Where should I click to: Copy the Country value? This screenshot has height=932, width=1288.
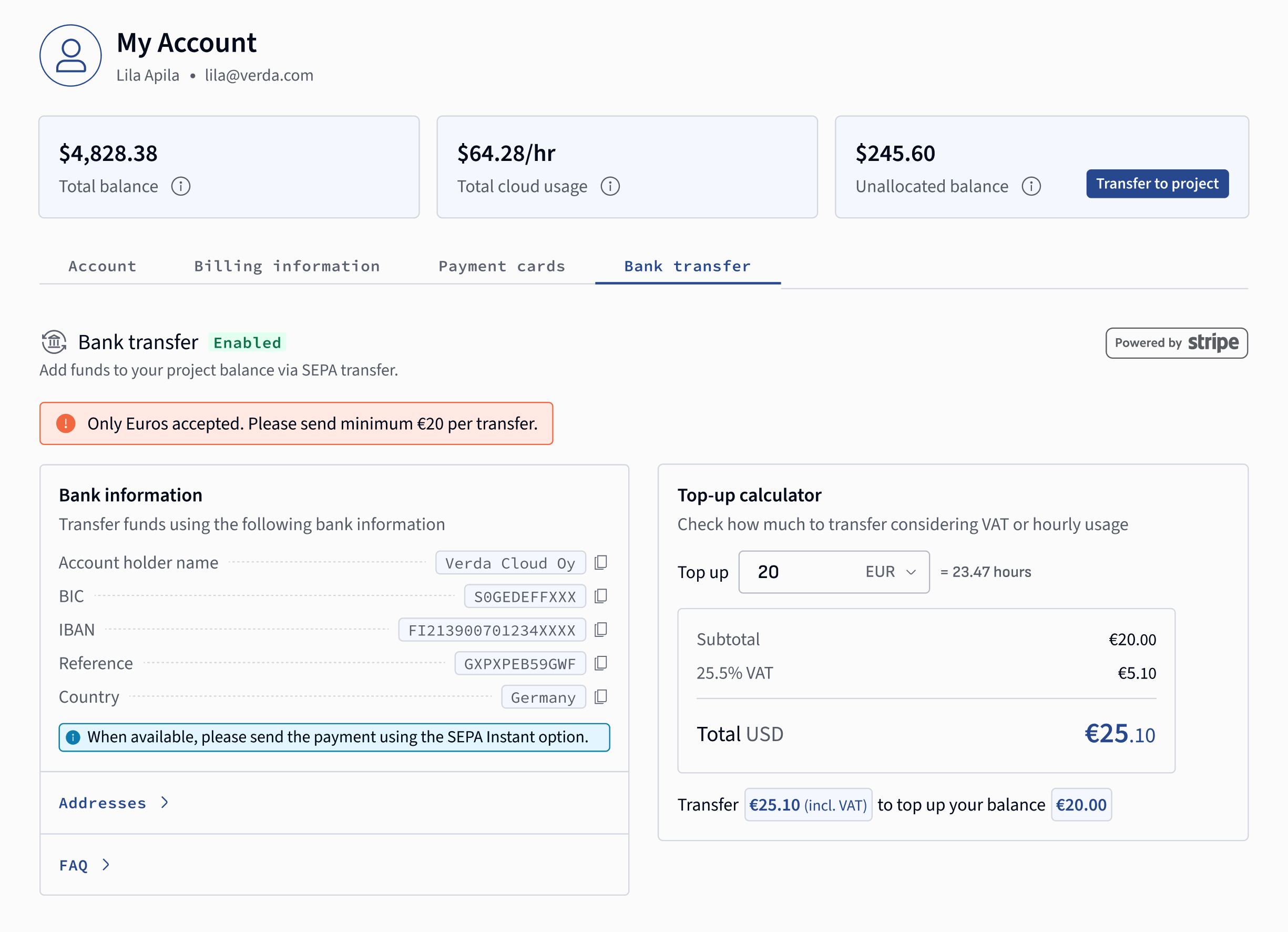tap(600, 697)
